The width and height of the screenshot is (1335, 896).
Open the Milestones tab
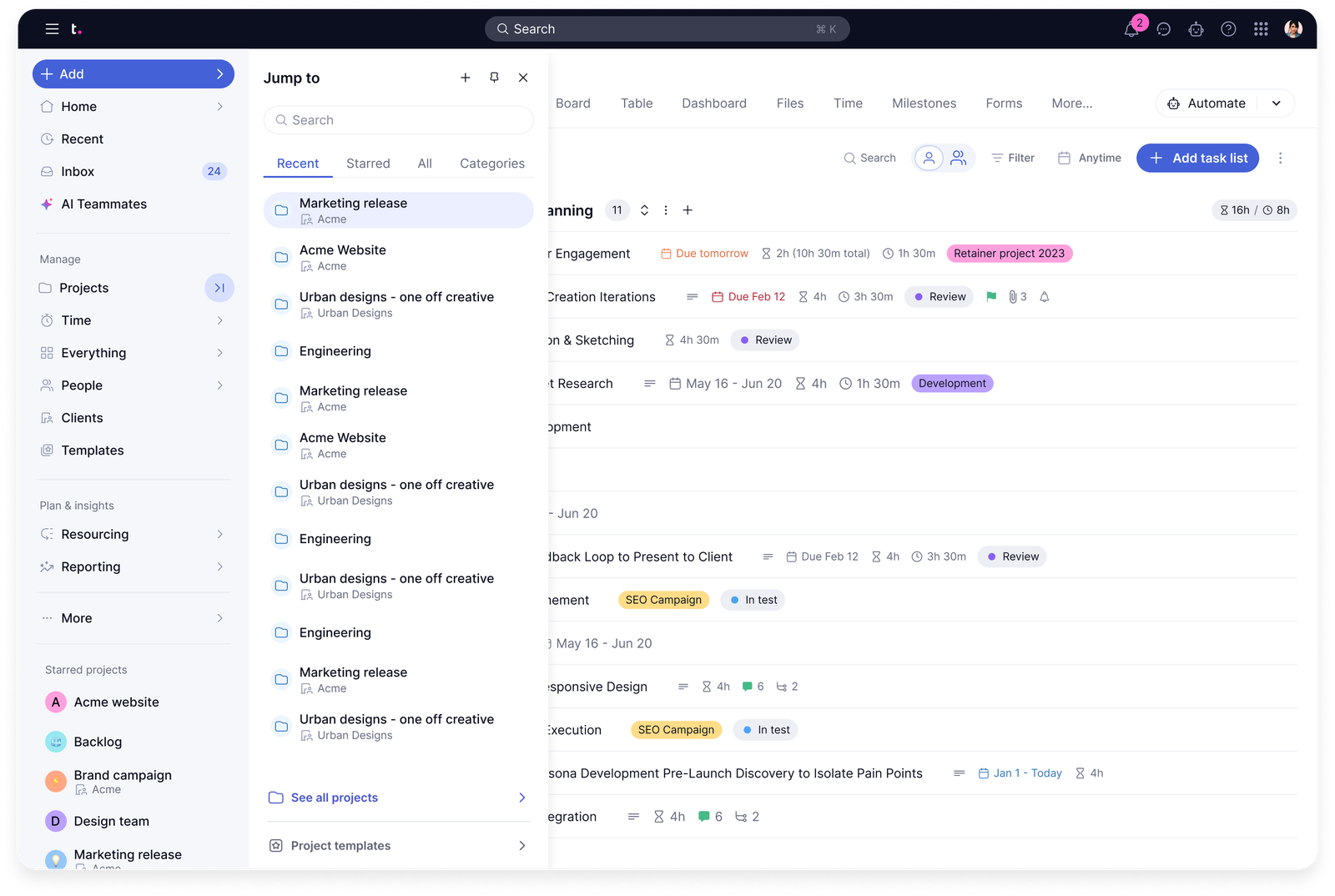[924, 103]
